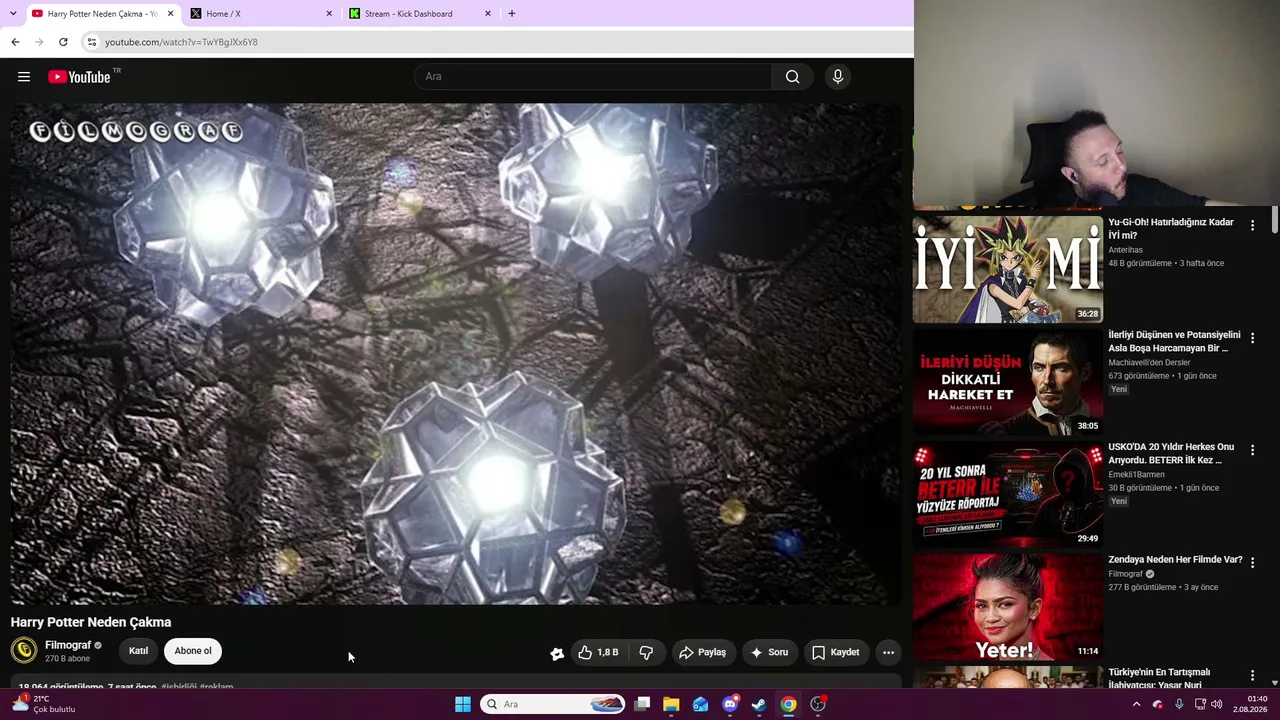Open the Yu-Gi-Oh! video thumbnail

pos(1008,269)
